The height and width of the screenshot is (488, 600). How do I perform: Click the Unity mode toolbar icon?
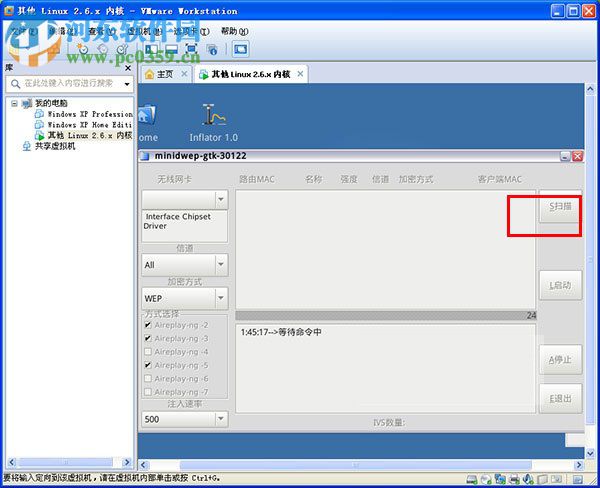coord(212,49)
